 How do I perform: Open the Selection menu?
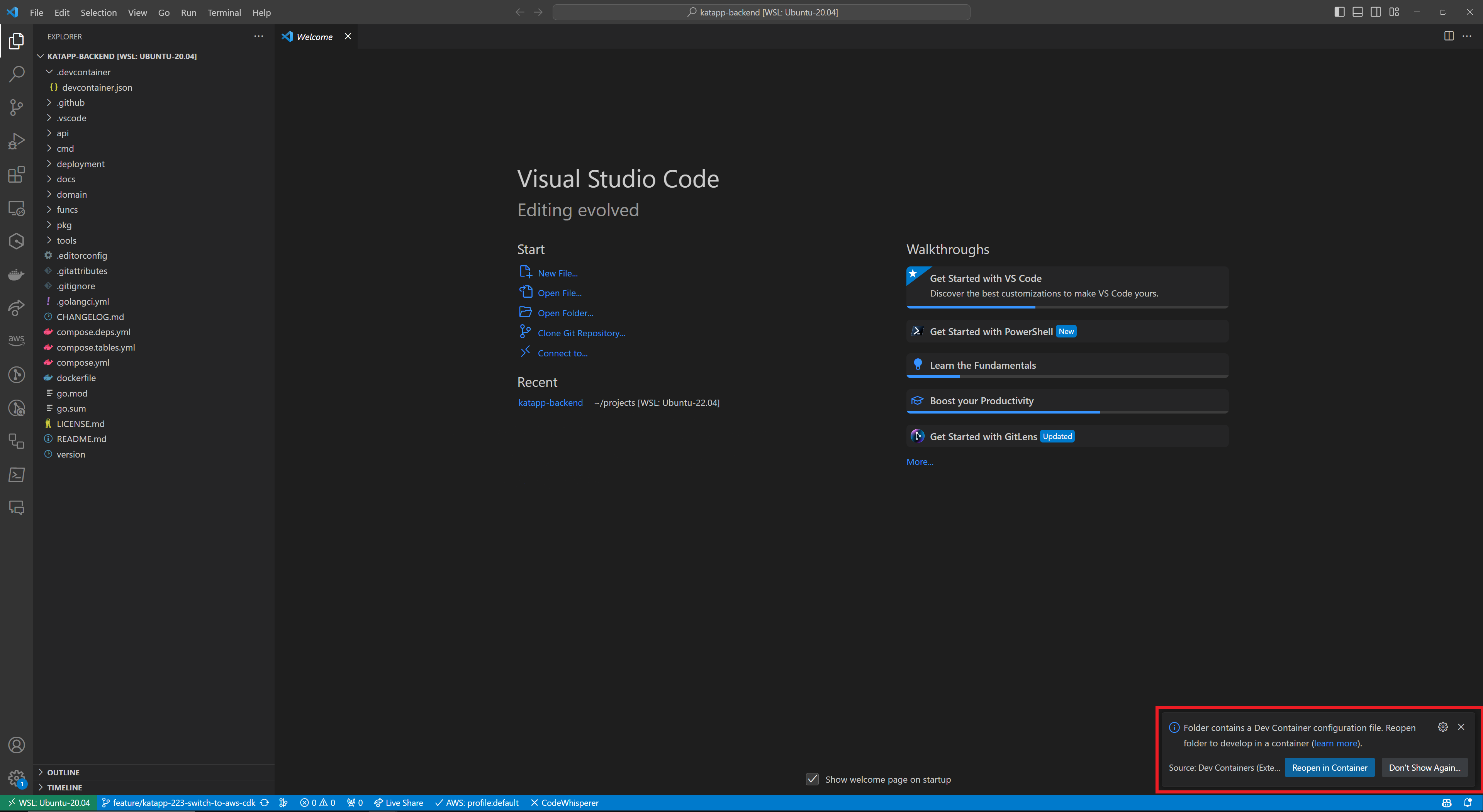pos(98,12)
